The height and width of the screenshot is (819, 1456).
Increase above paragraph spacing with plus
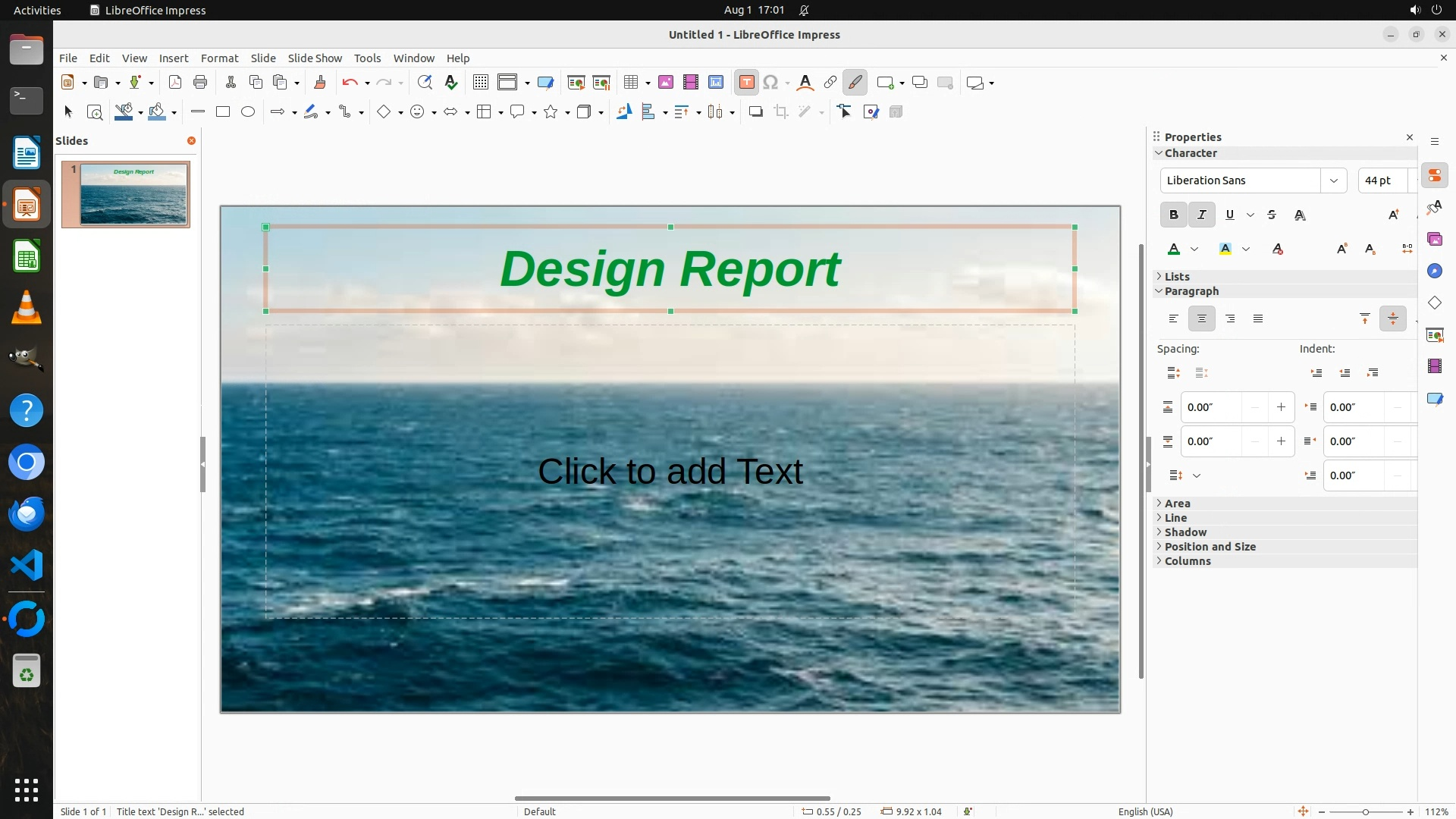pos(1281,407)
